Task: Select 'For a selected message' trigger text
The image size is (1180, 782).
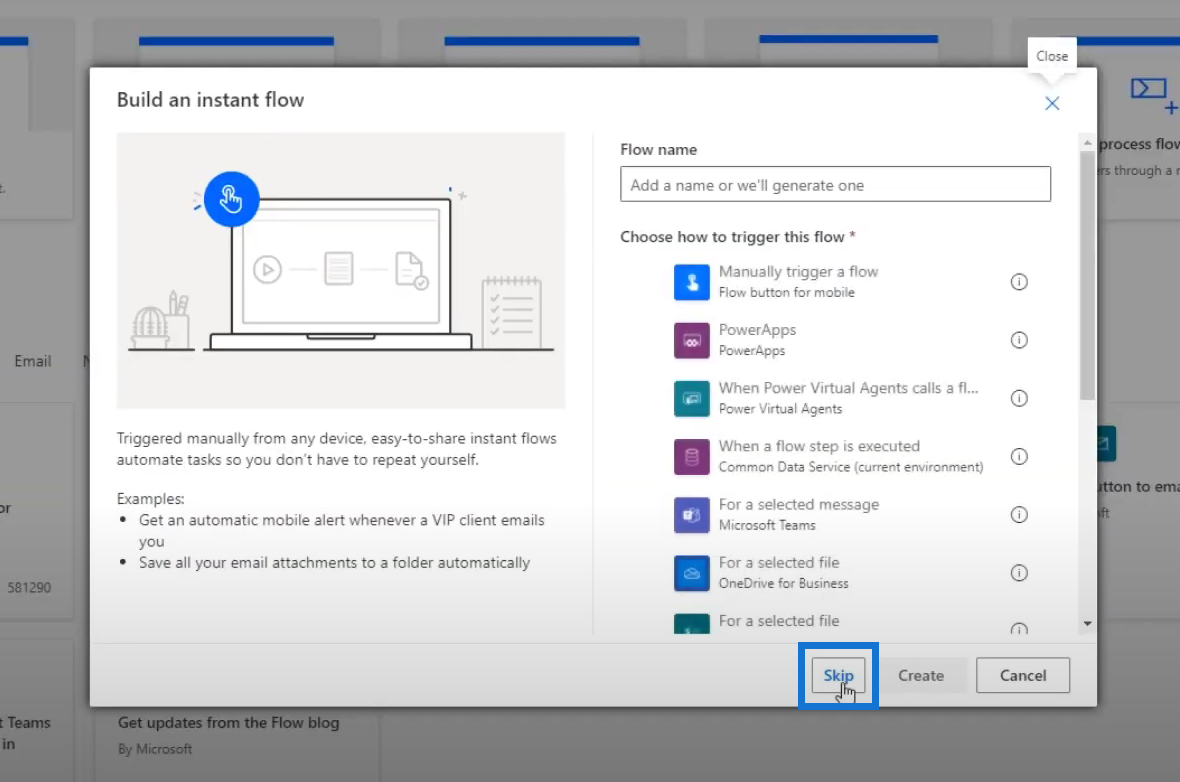Action: coord(798,504)
